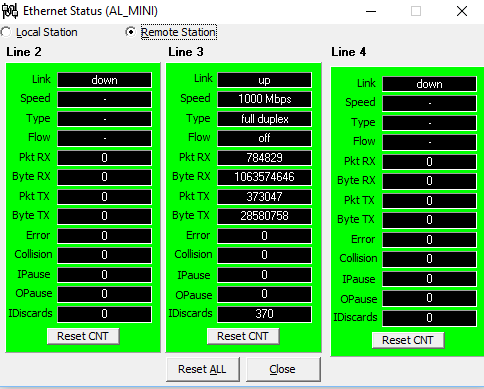
Task: Click Line 2 Link field showing down
Action: pyautogui.click(x=105, y=80)
